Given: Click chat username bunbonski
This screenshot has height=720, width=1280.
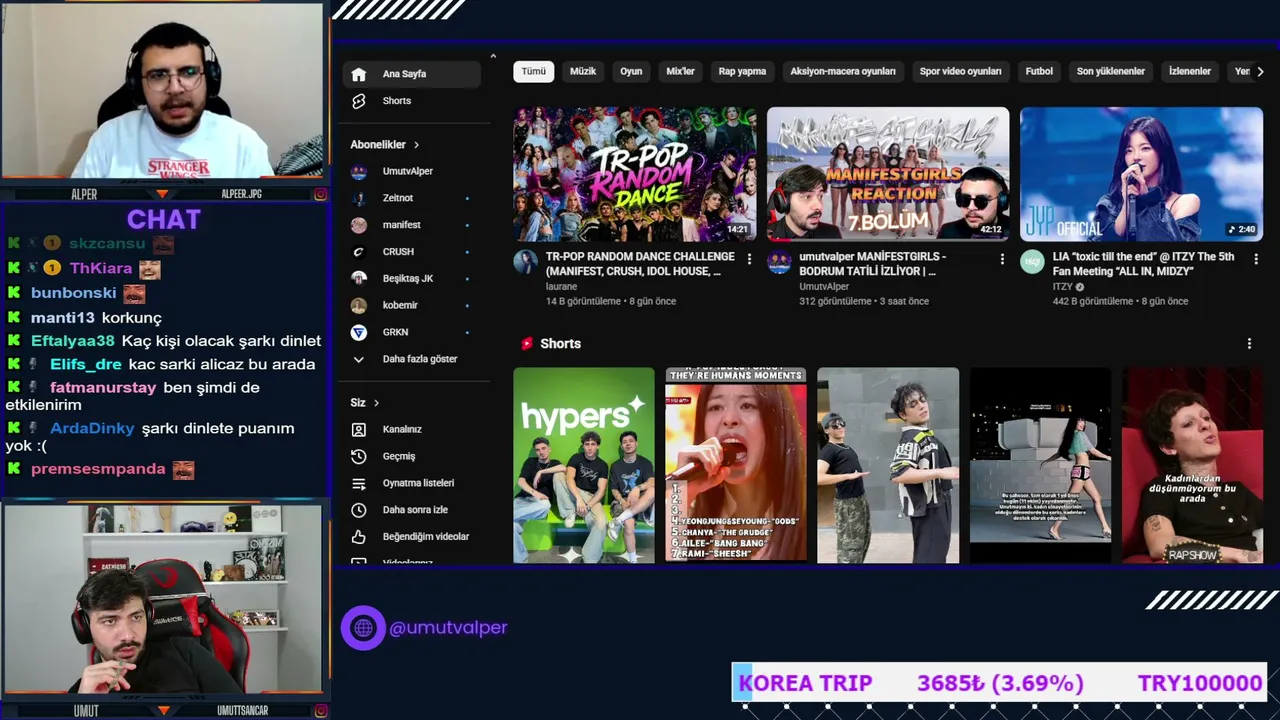Looking at the screenshot, I should point(74,294).
